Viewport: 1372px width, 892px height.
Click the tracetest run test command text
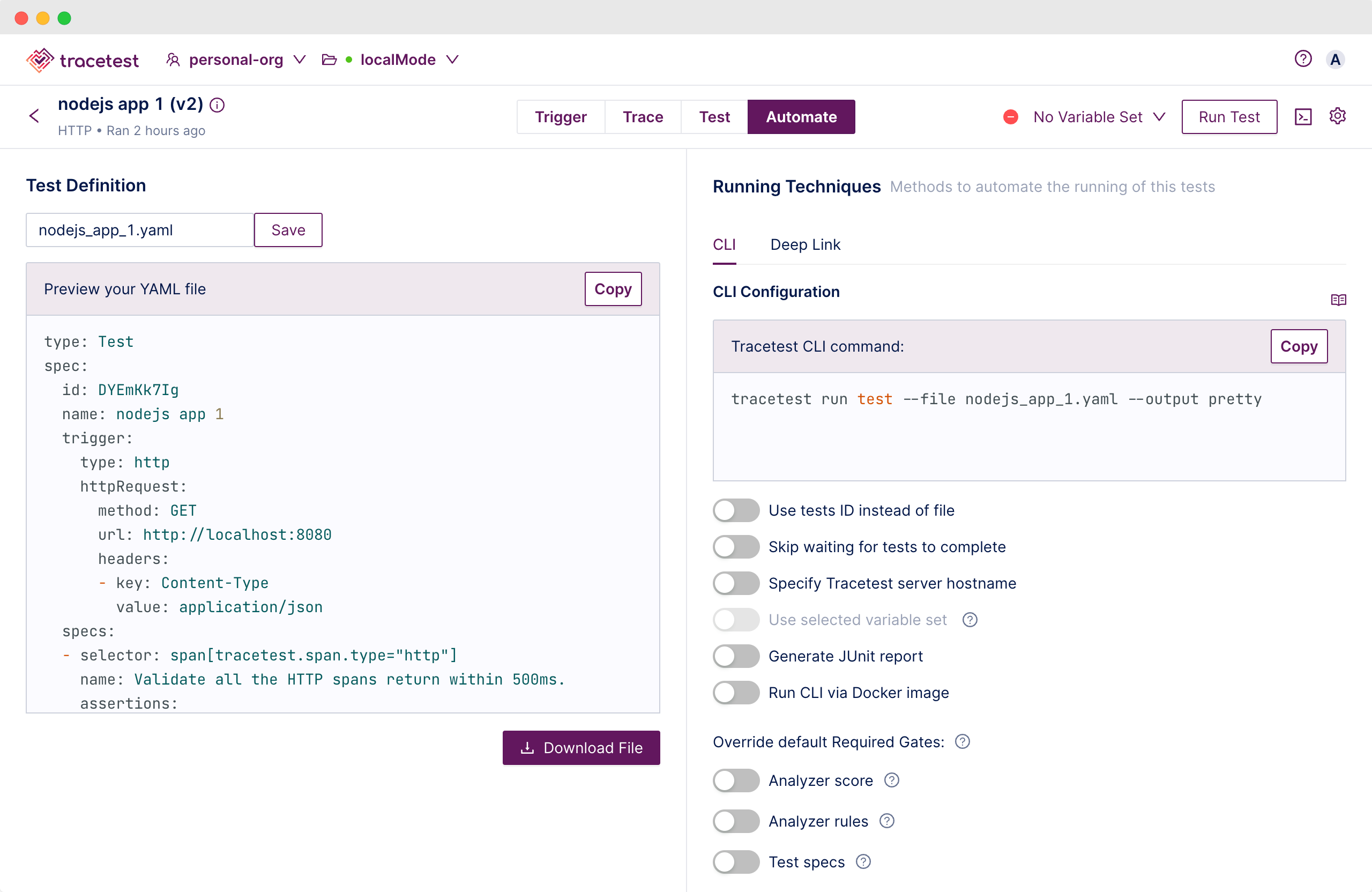click(996, 399)
